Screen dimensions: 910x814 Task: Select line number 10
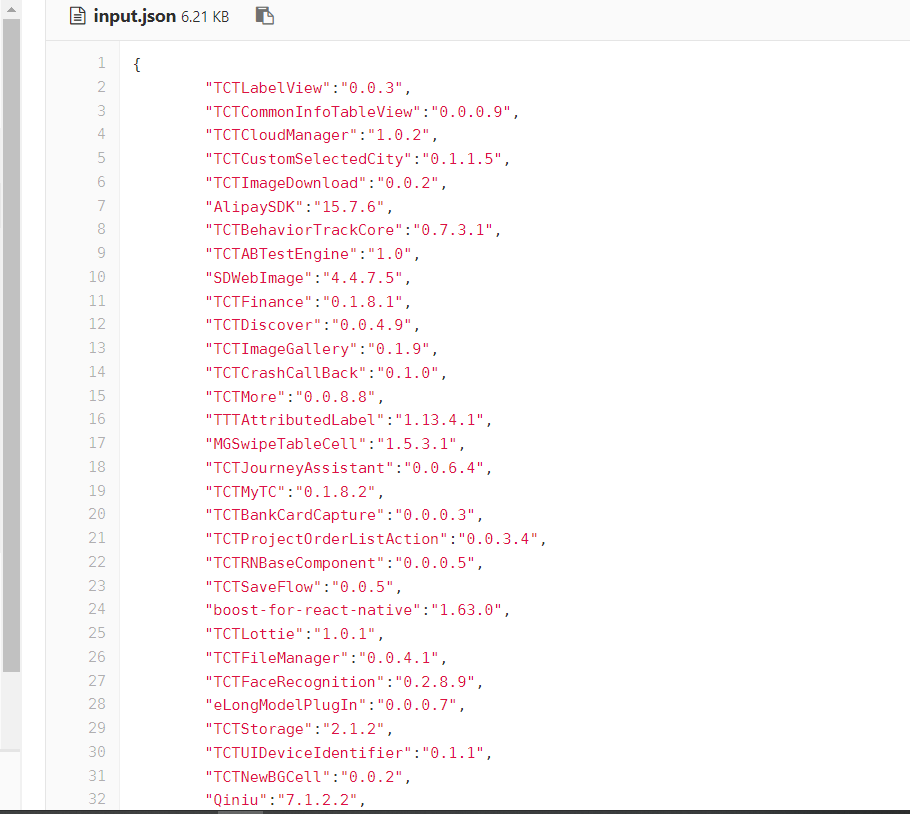[97, 277]
